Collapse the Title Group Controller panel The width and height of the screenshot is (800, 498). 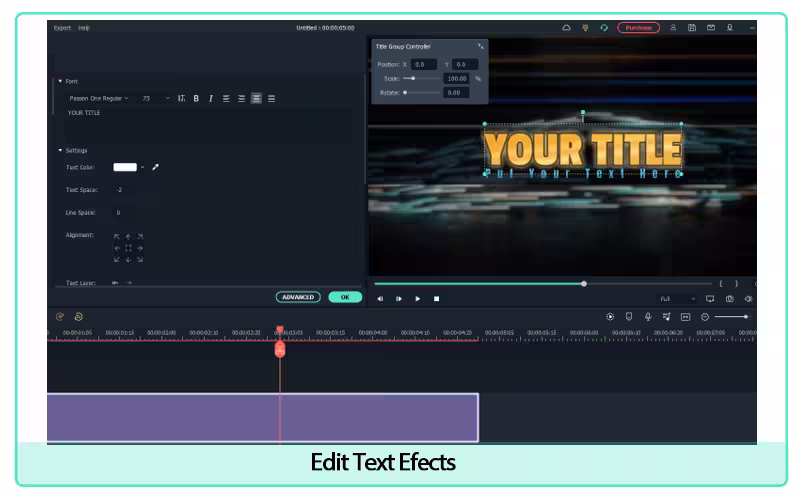pos(480,46)
